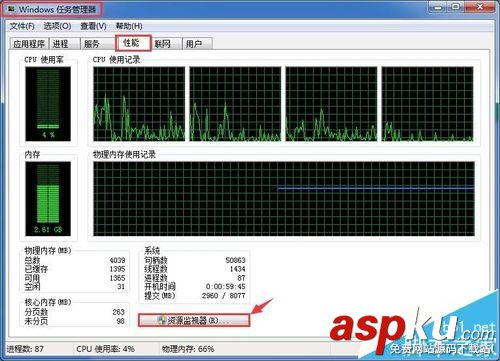Switch to the 应用程序 tab
500x361 pixels.
click(x=29, y=44)
